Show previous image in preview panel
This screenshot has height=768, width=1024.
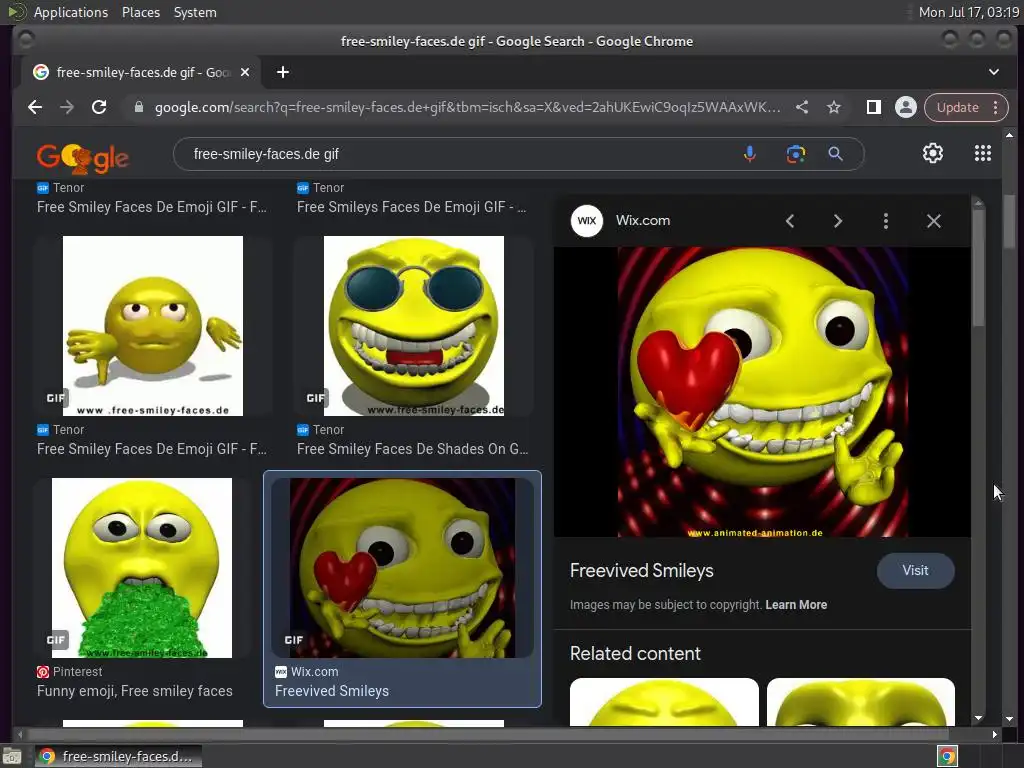click(x=790, y=221)
